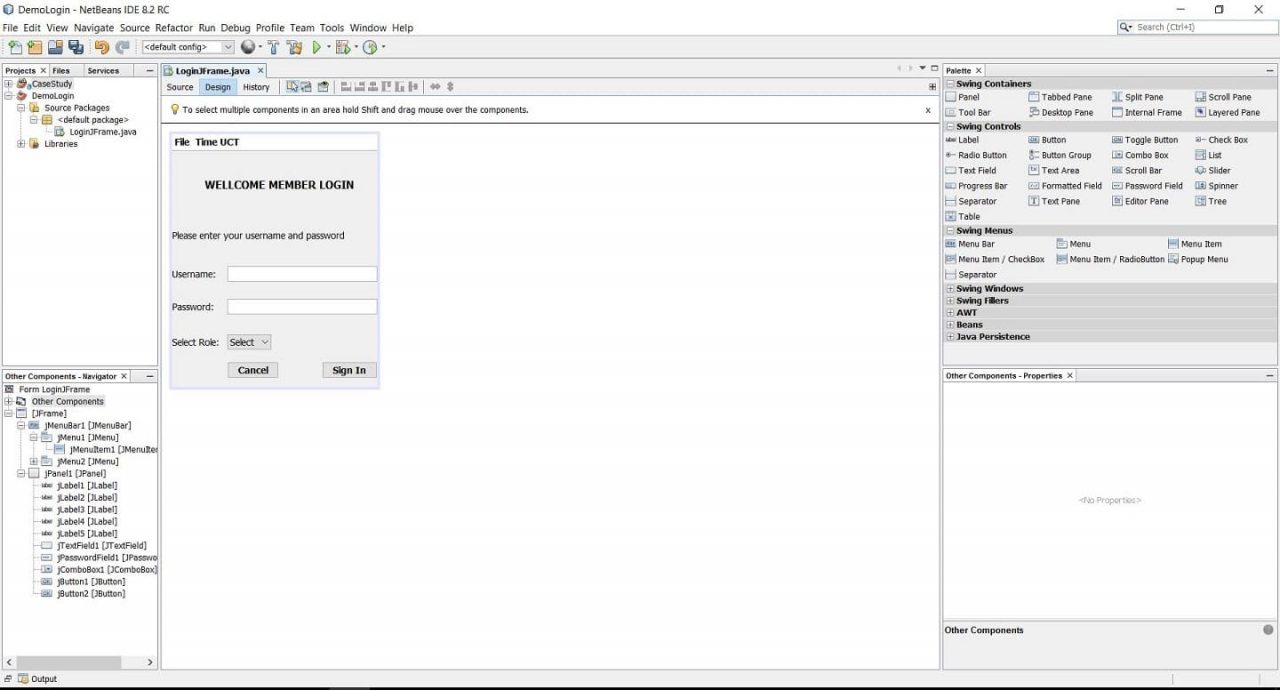
Task: Open the Preview Design icon in the designer toolbar
Action: [323, 87]
